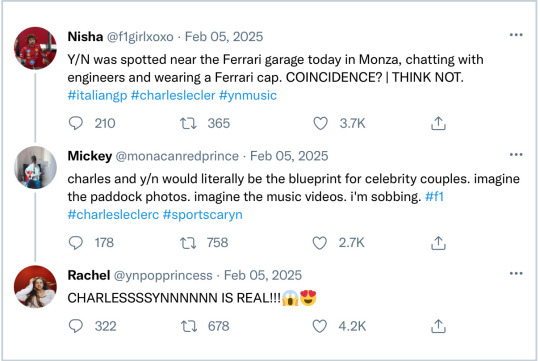540x361 pixels.
Task: Share Rachel's CHARLESSSSYNNNNNN tweet
Action: pos(438,326)
